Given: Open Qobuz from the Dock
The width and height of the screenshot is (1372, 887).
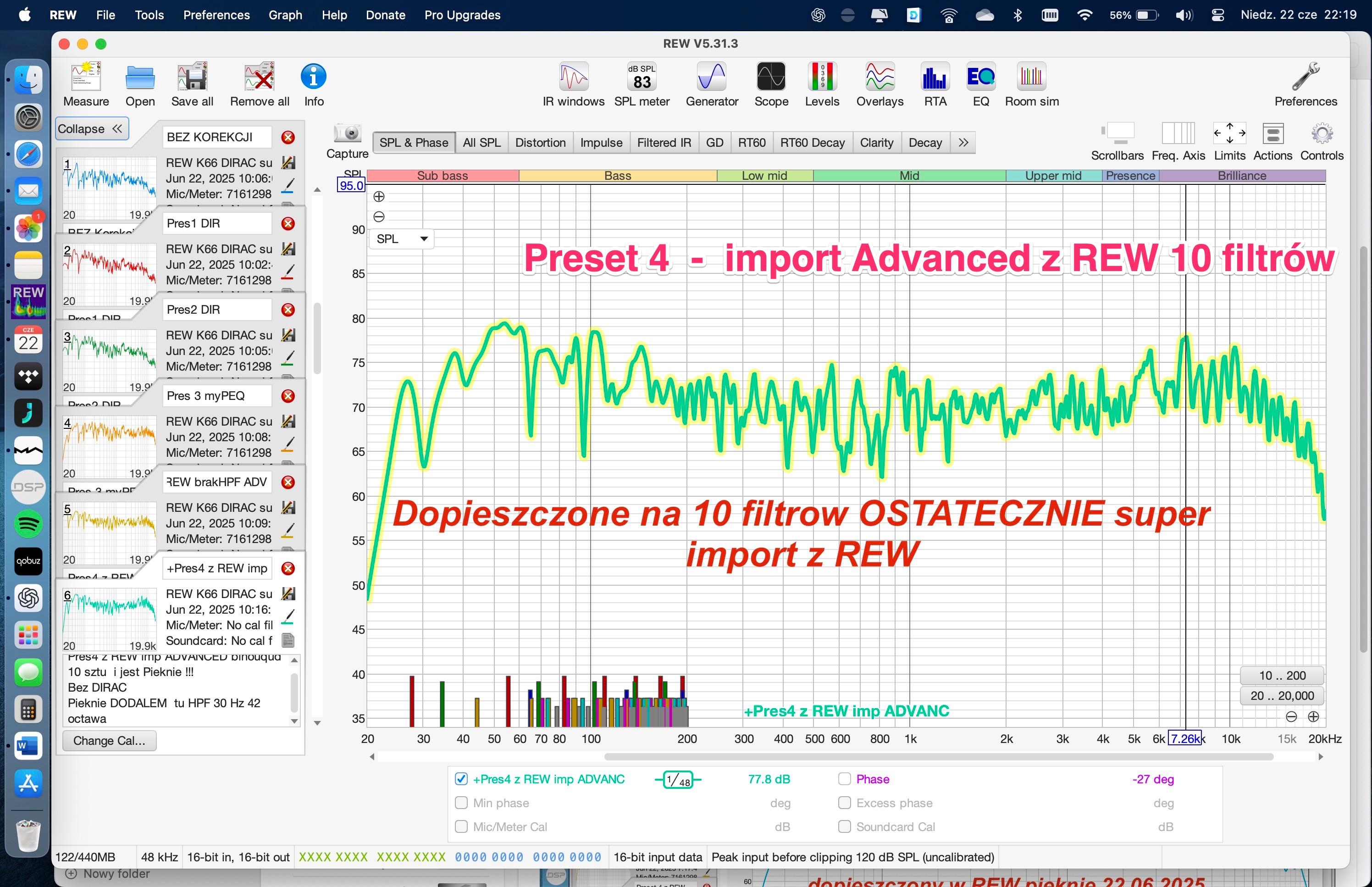Looking at the screenshot, I should click(28, 561).
